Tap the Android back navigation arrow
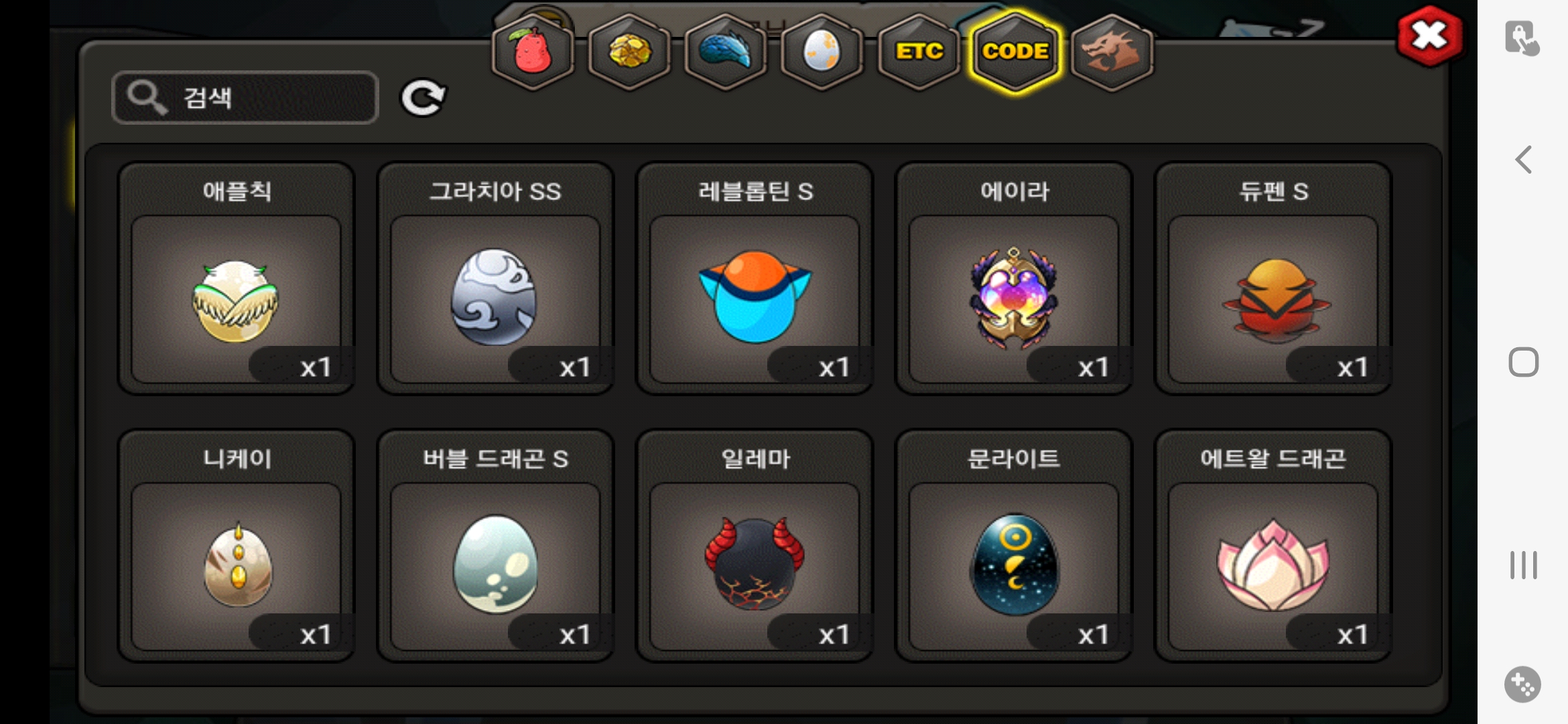 tap(1524, 160)
